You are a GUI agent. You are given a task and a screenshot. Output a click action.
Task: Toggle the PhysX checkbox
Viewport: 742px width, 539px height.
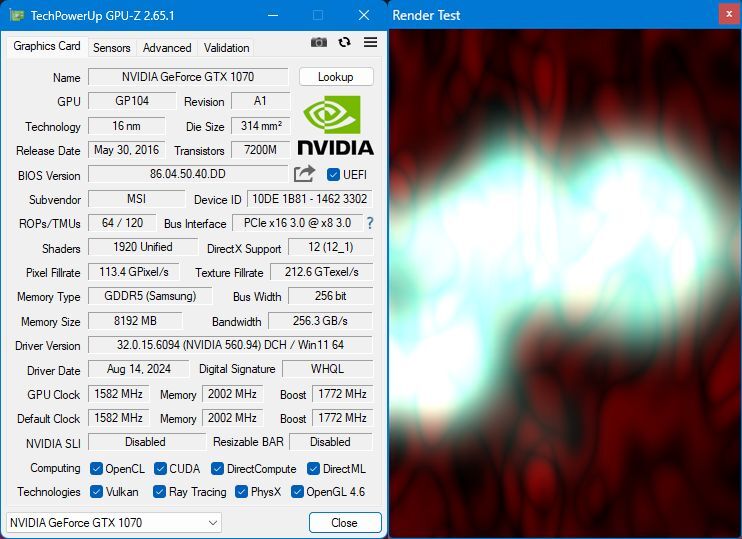[x=241, y=492]
